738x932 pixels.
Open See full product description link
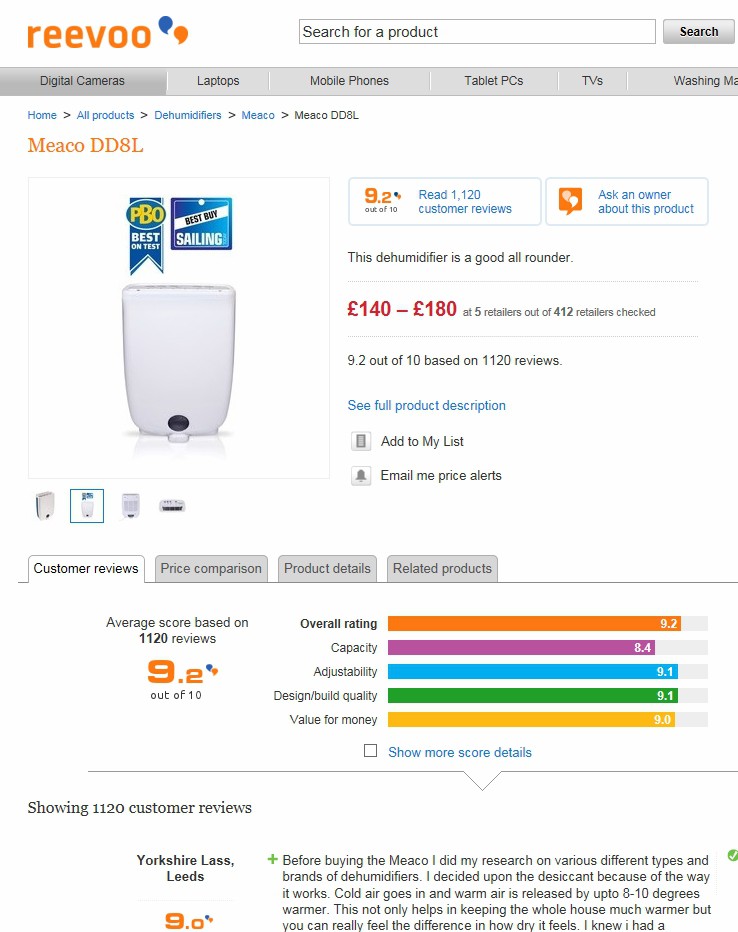(x=427, y=405)
